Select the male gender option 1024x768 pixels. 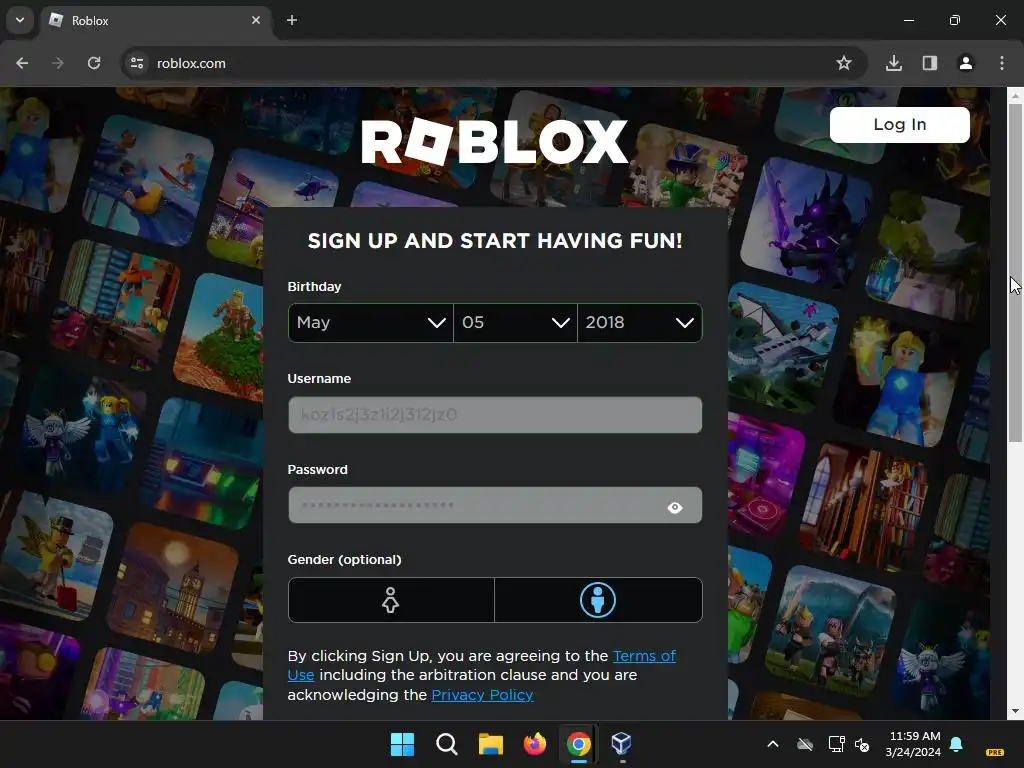pos(598,600)
